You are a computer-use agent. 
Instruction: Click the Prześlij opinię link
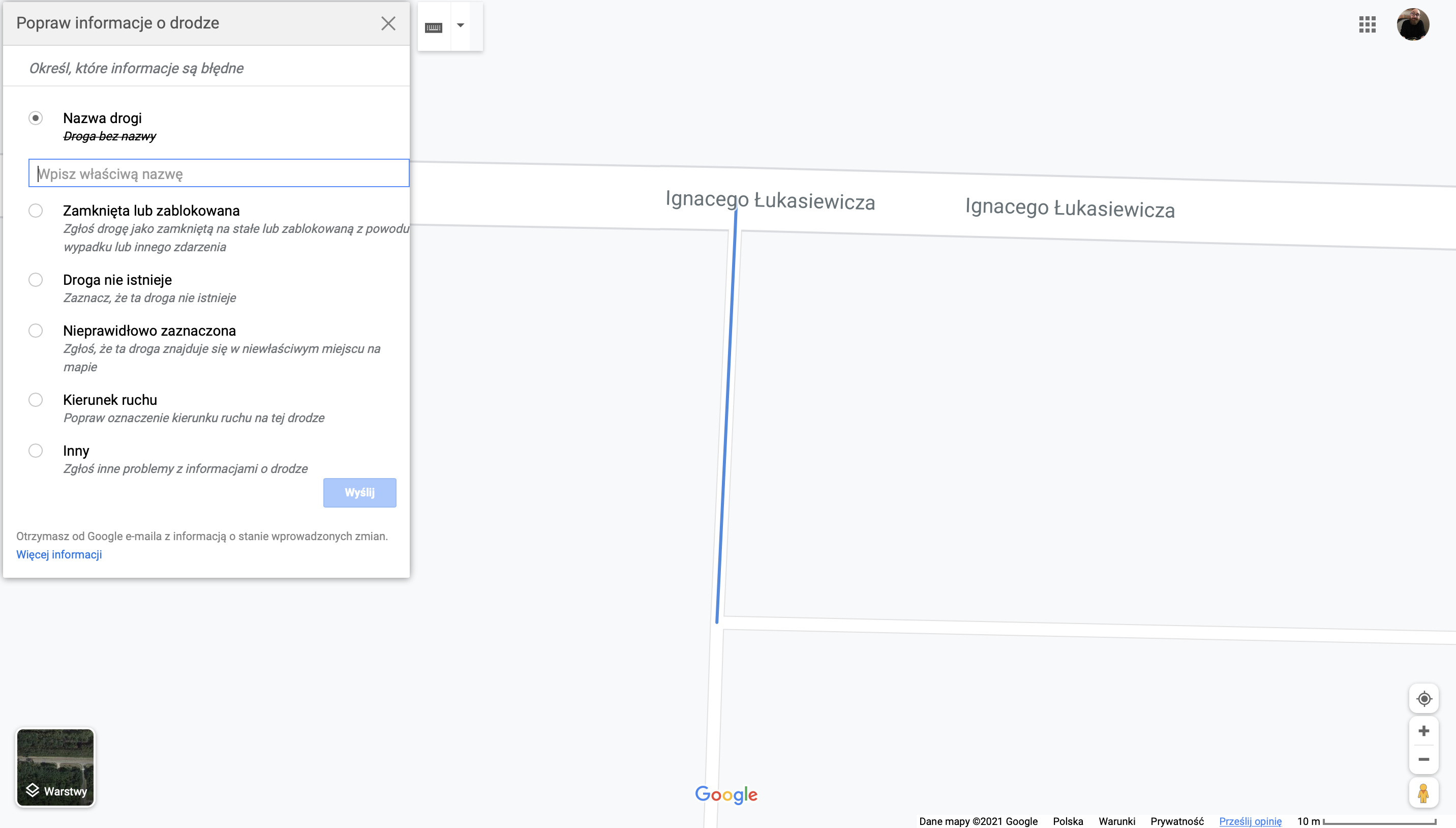point(1250,821)
